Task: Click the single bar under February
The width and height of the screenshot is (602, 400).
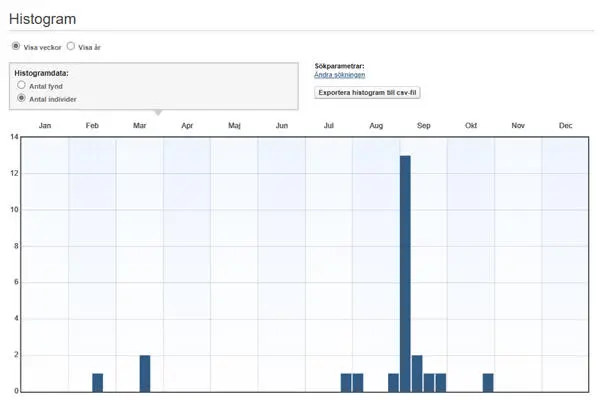Action: pos(97,382)
